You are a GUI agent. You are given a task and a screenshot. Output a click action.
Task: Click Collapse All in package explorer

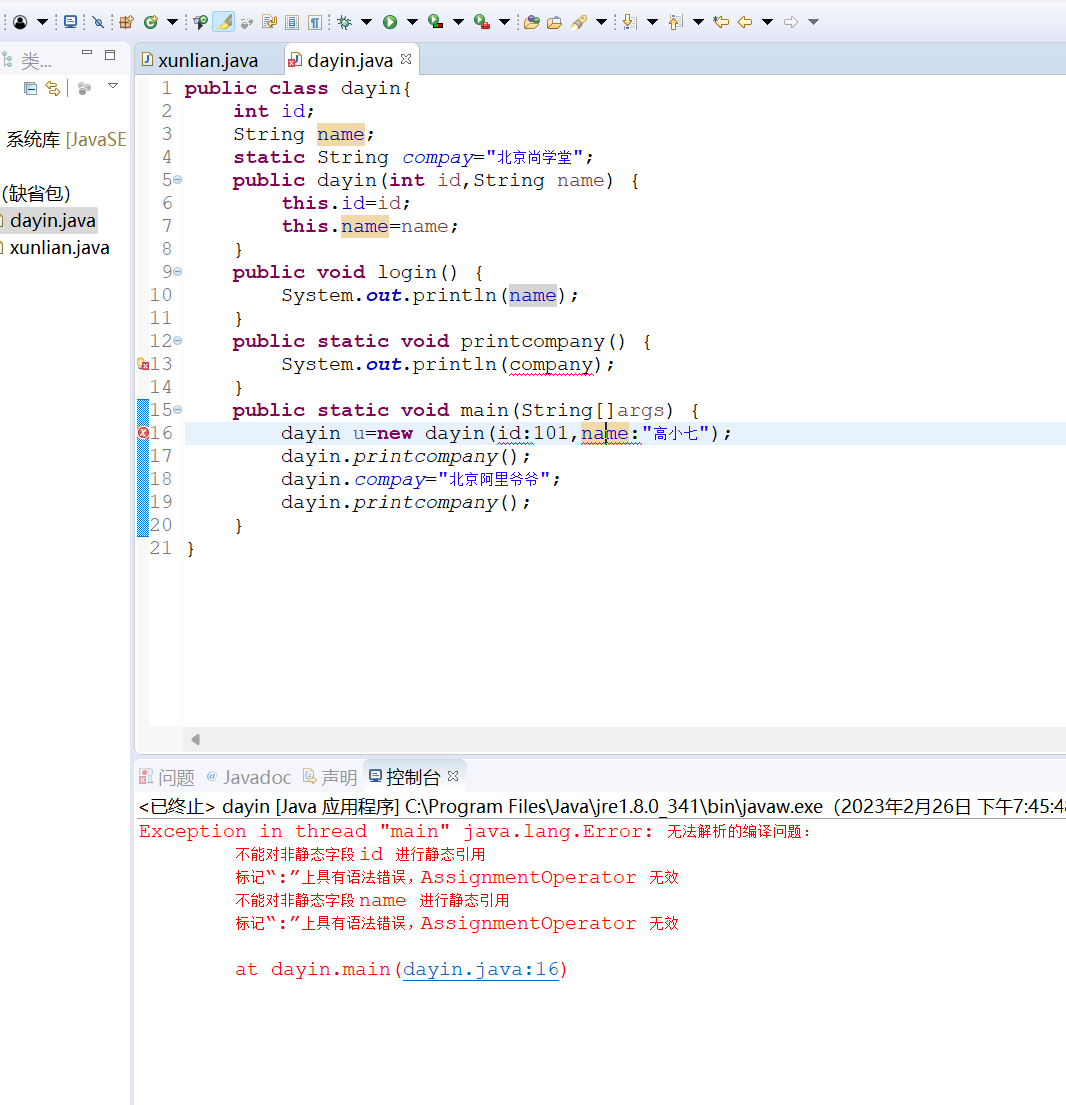(30, 88)
